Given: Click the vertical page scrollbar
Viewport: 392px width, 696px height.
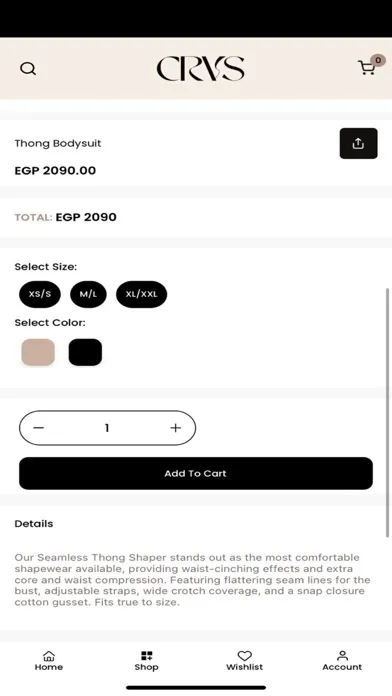Looking at the screenshot, I should click(388, 413).
